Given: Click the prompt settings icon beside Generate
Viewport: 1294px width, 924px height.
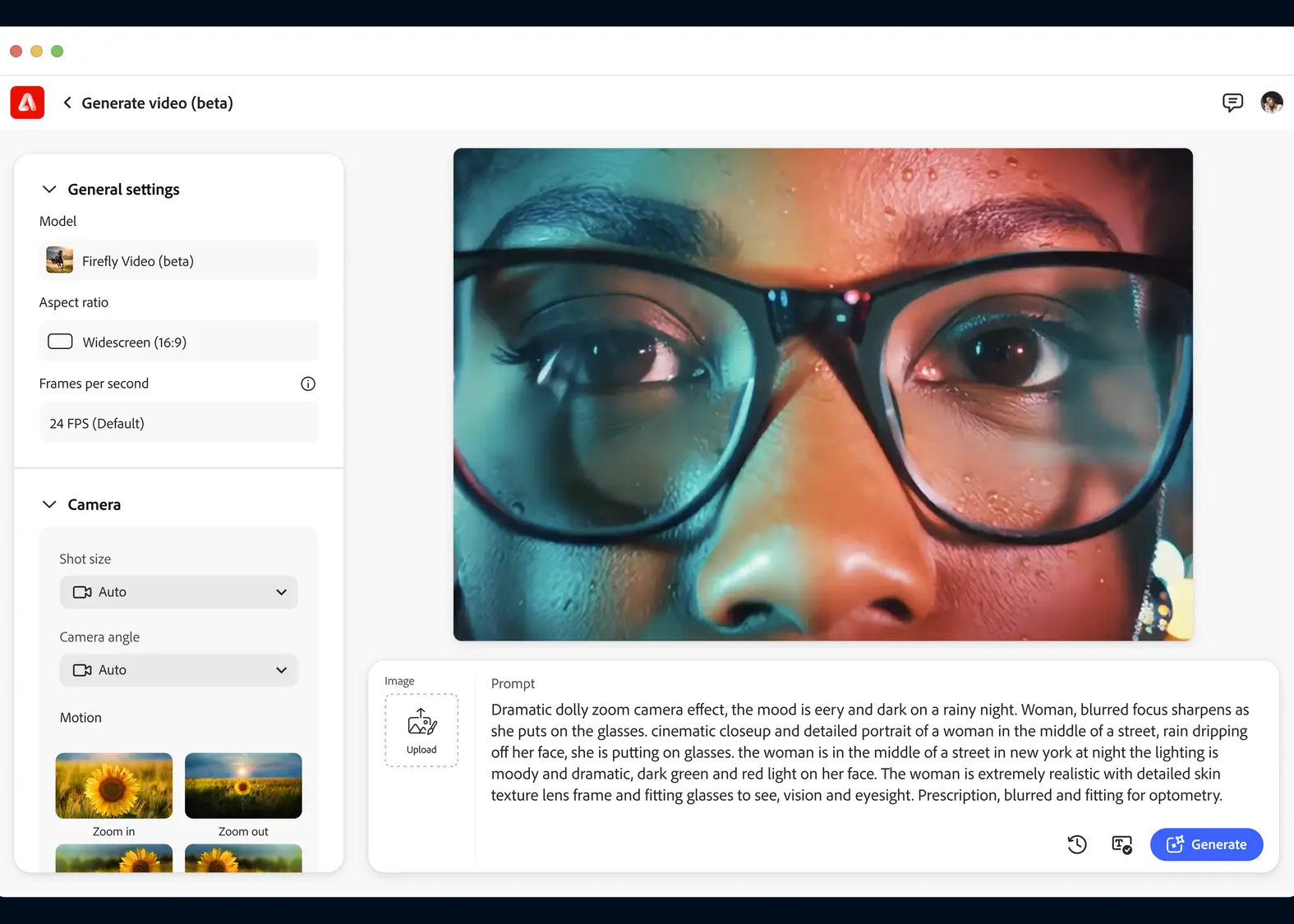Looking at the screenshot, I should click(x=1122, y=844).
